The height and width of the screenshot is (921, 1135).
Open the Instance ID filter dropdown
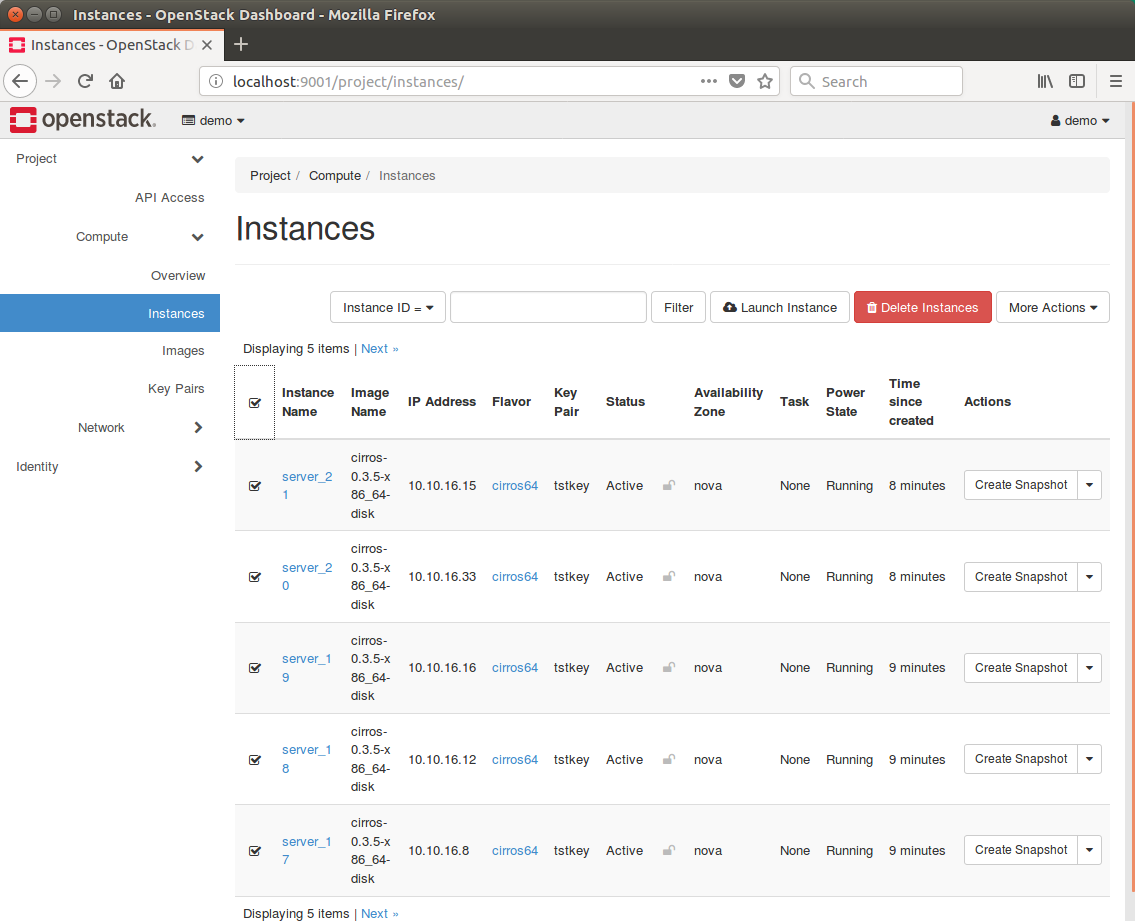pyautogui.click(x=388, y=308)
